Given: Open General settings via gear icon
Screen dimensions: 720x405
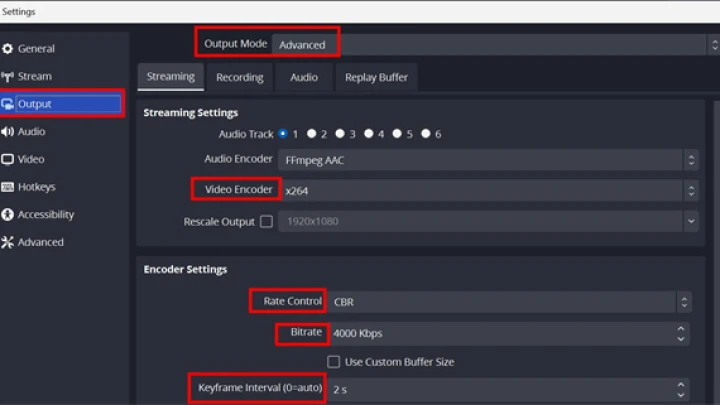Looking at the screenshot, I should tap(7, 49).
